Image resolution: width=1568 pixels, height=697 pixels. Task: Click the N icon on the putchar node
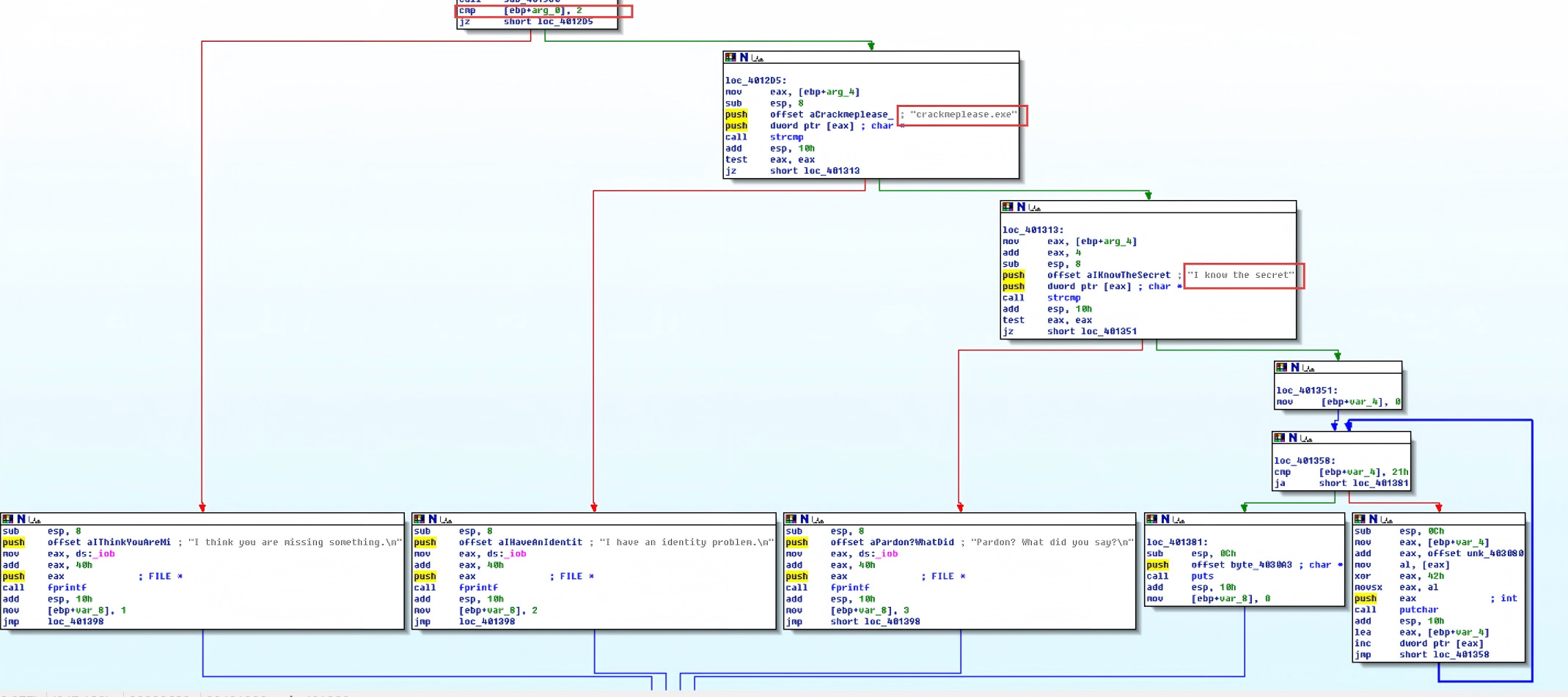click(1373, 519)
